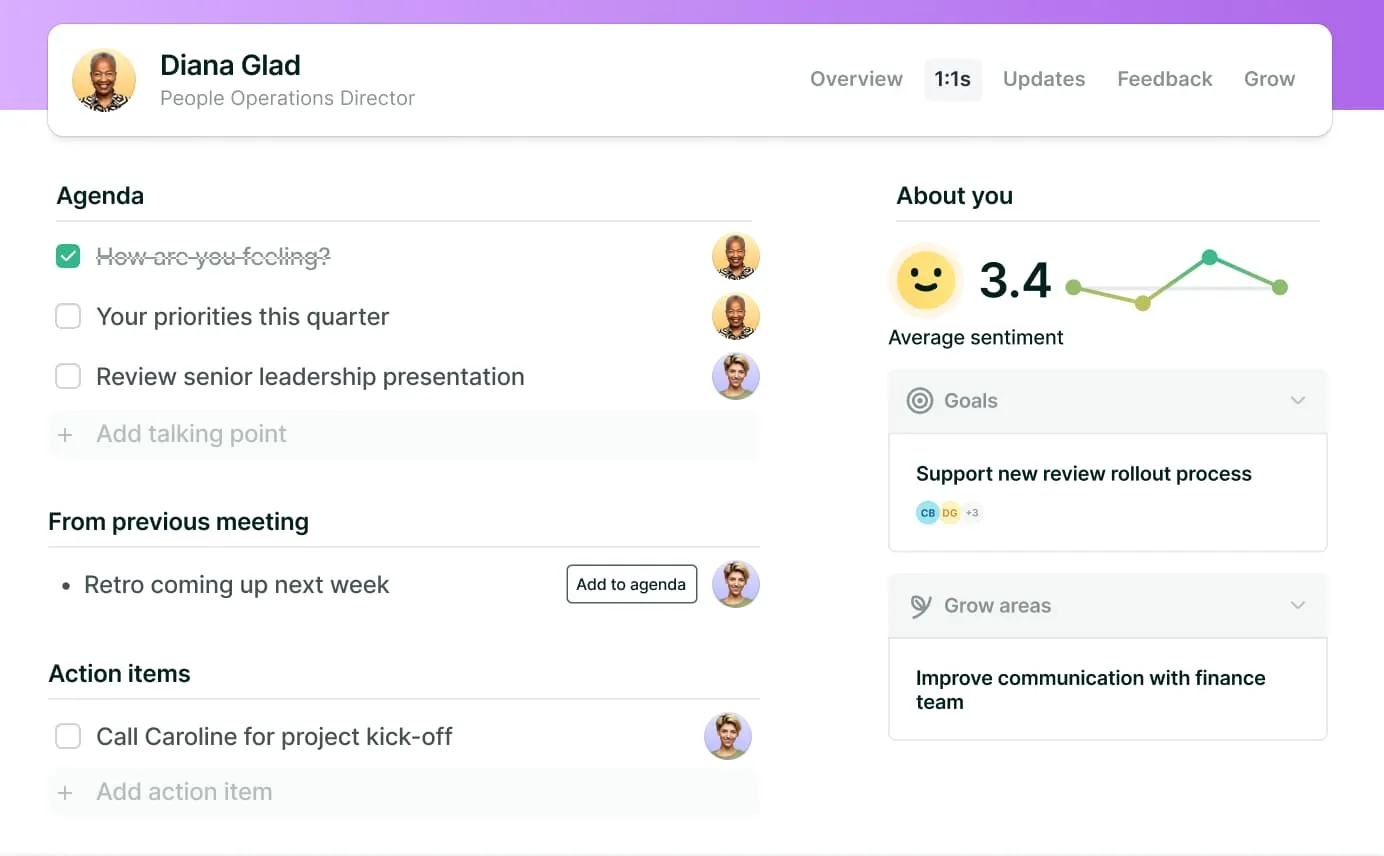Open the Feedback tab
The height and width of the screenshot is (856, 1384).
(1164, 79)
